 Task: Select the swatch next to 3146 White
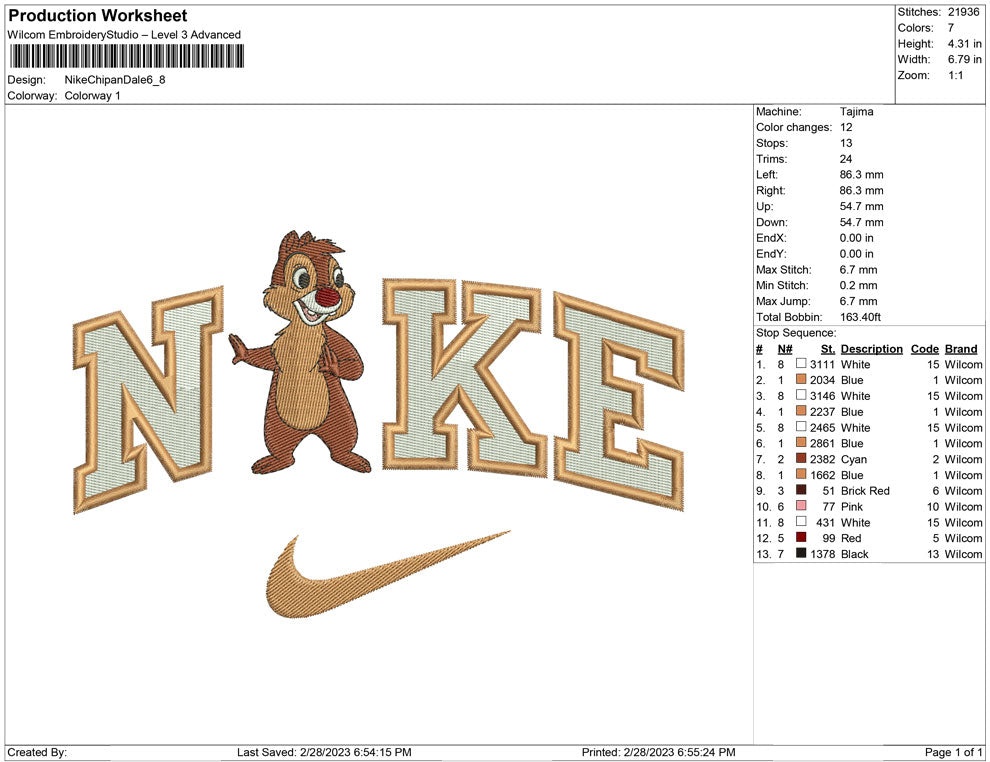click(x=801, y=395)
